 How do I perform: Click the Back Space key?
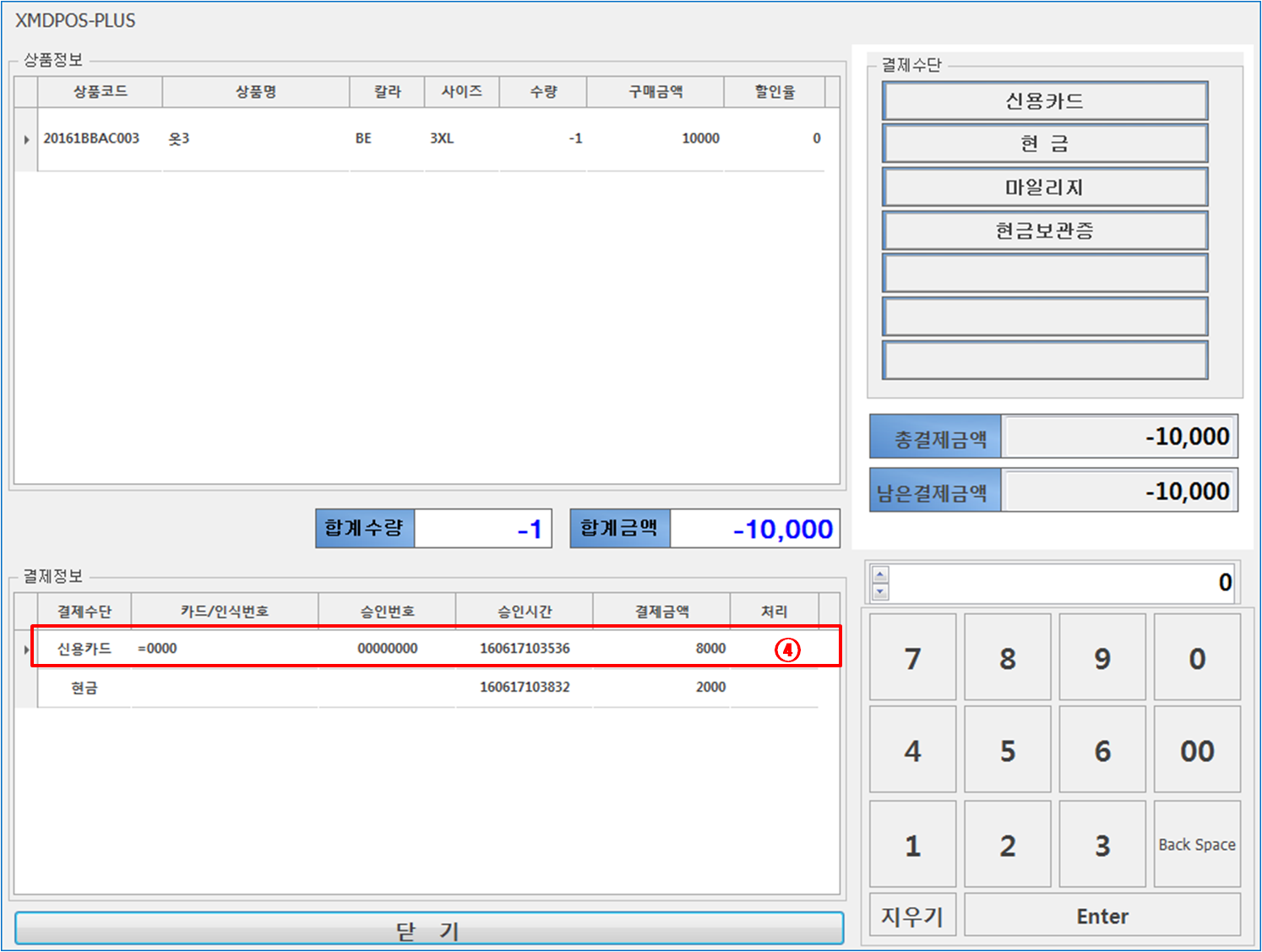[1197, 844]
